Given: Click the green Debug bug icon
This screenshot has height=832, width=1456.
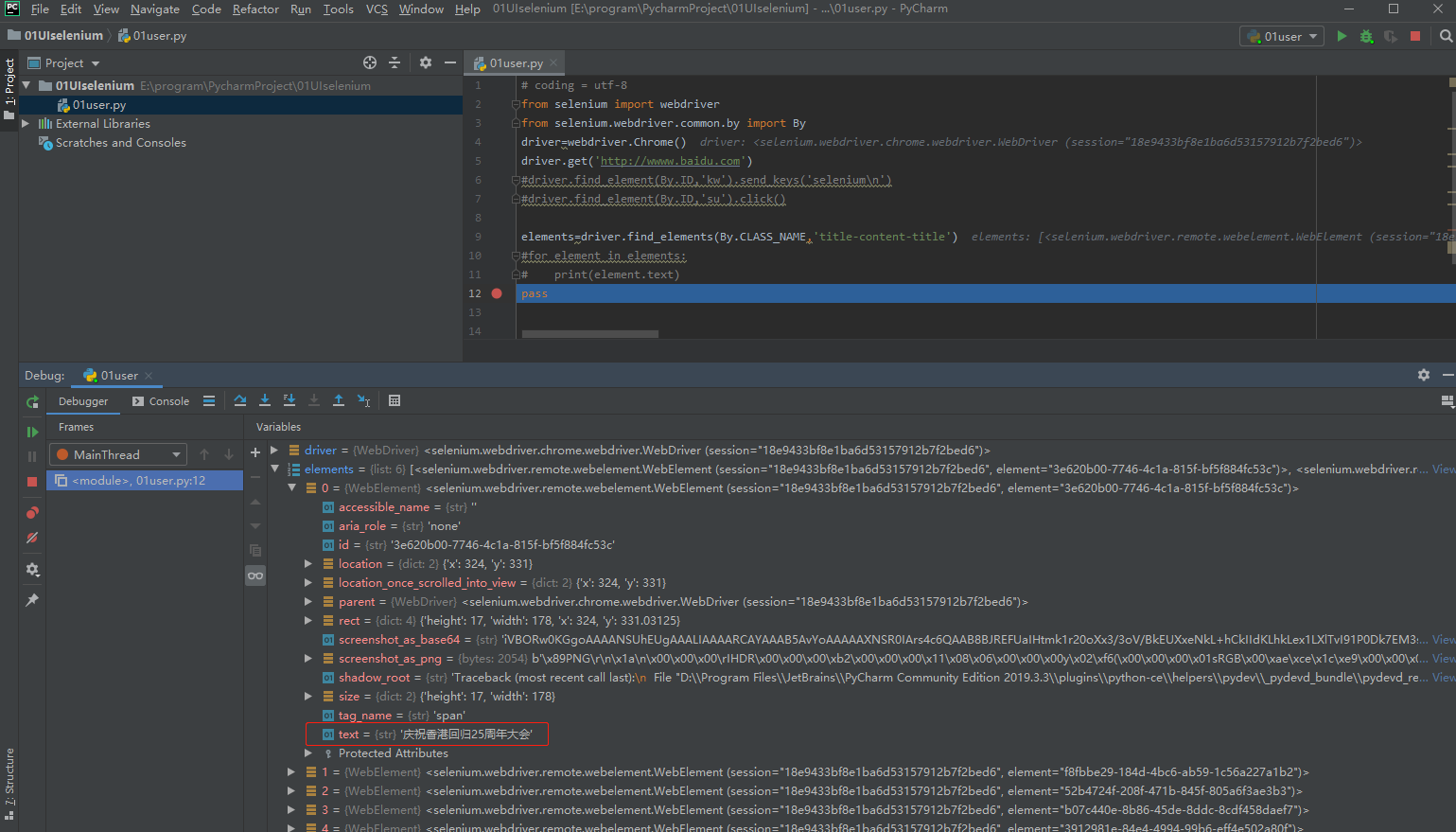Looking at the screenshot, I should [x=1366, y=36].
